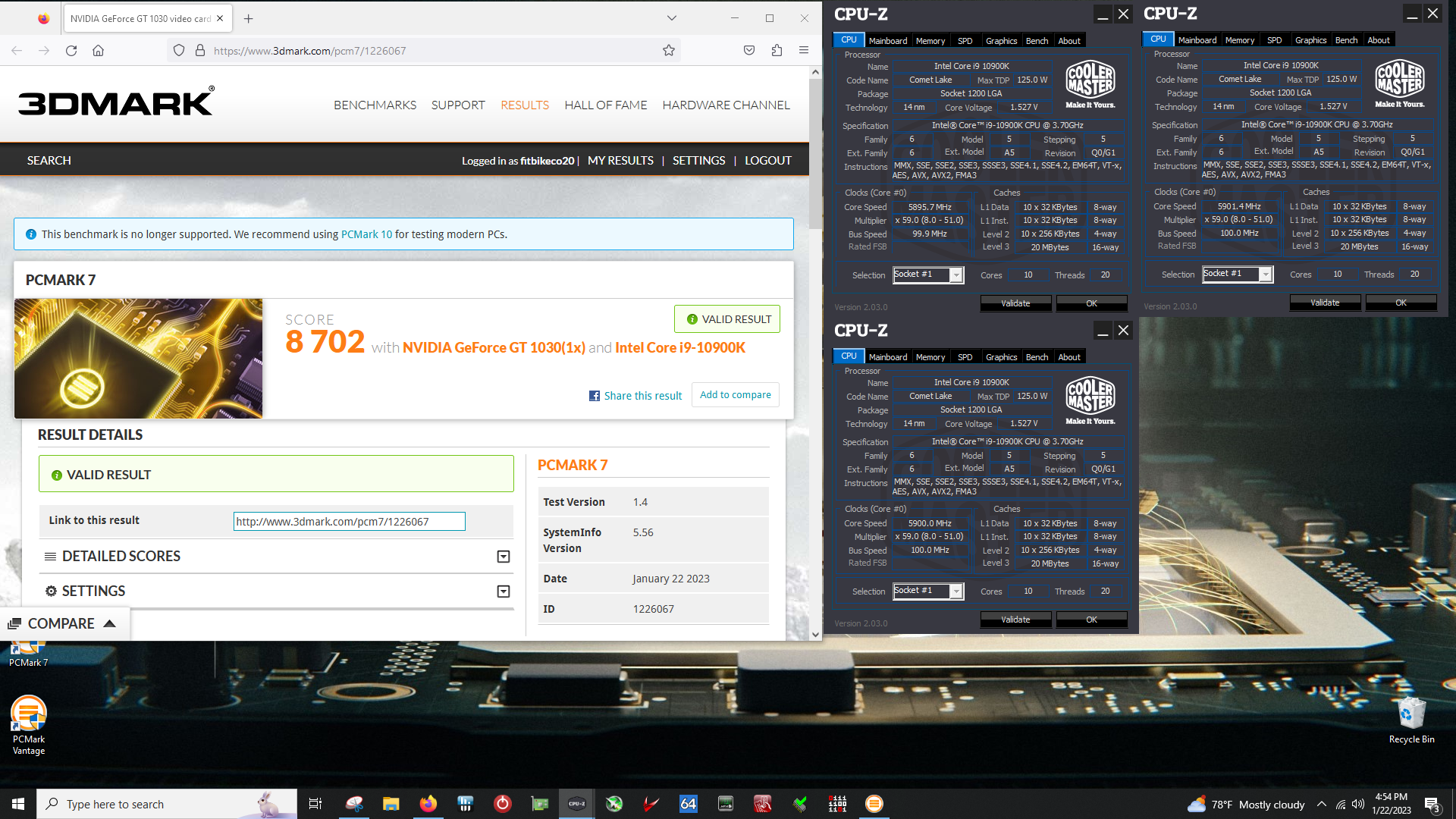Viewport: 1456px width, 819px height.
Task: Bookmark this page with the star icon
Action: coord(669,50)
